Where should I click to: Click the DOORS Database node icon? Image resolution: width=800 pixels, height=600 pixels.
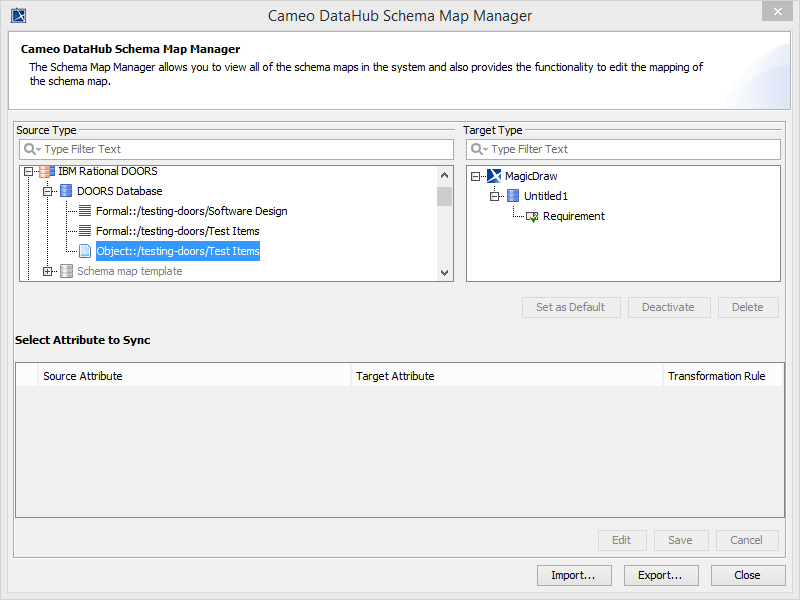pyautogui.click(x=66, y=191)
